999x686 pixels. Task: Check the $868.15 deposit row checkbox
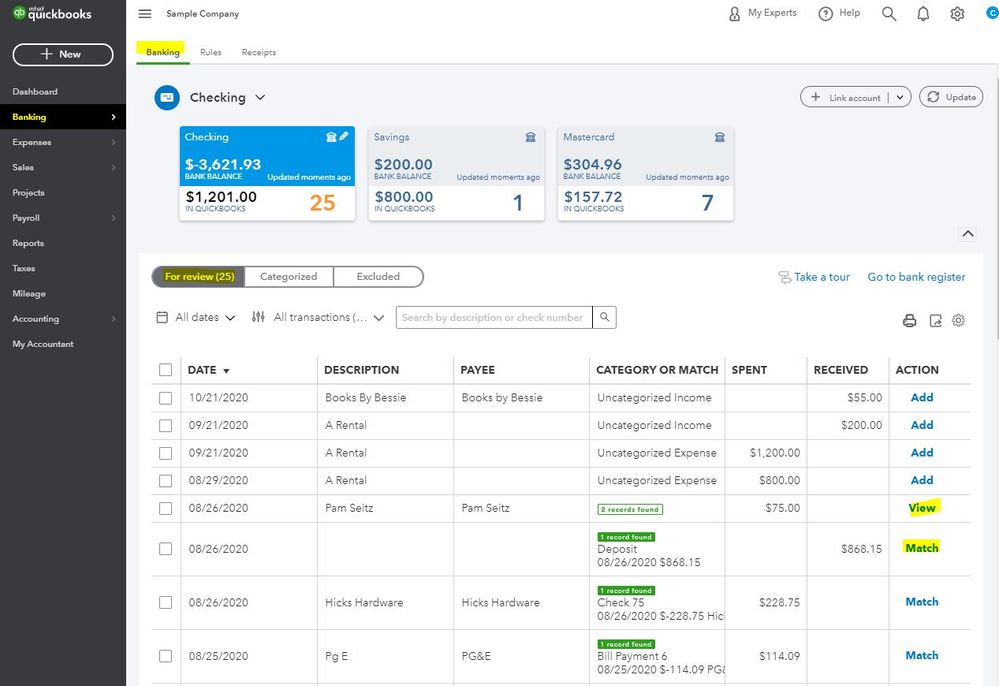pyautogui.click(x=166, y=548)
